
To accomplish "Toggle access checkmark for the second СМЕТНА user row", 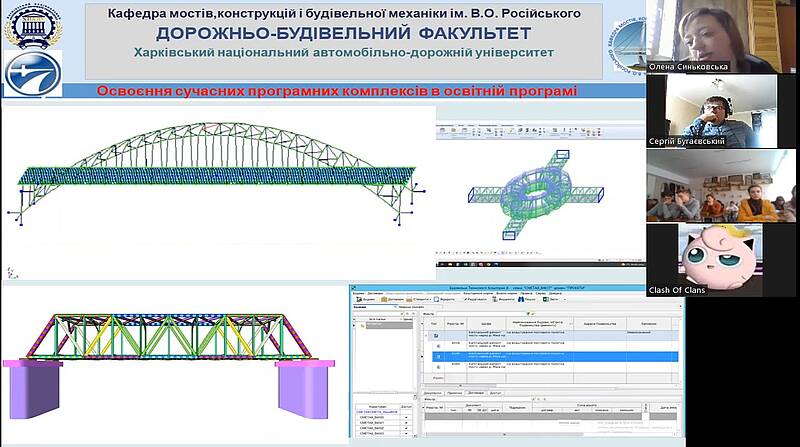I will tap(406, 425).
